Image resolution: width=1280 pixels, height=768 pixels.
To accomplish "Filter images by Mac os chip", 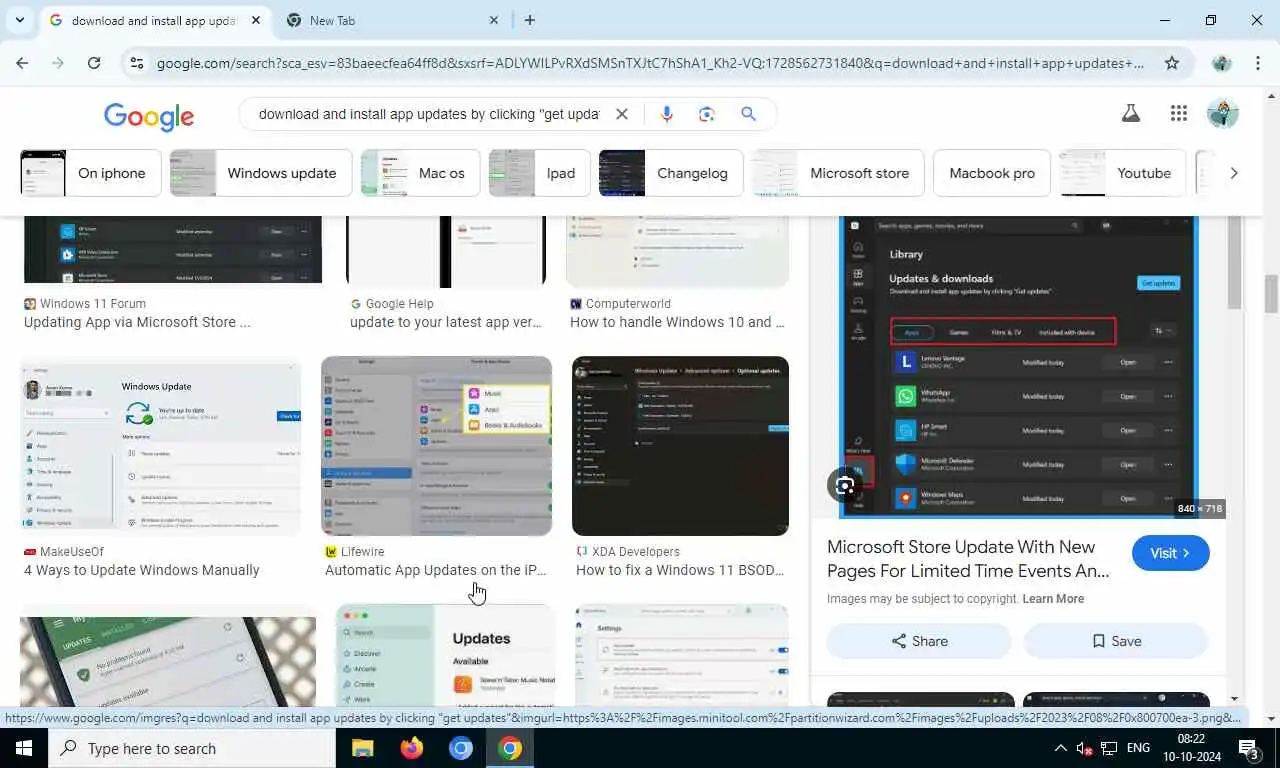I will click(x=420, y=173).
